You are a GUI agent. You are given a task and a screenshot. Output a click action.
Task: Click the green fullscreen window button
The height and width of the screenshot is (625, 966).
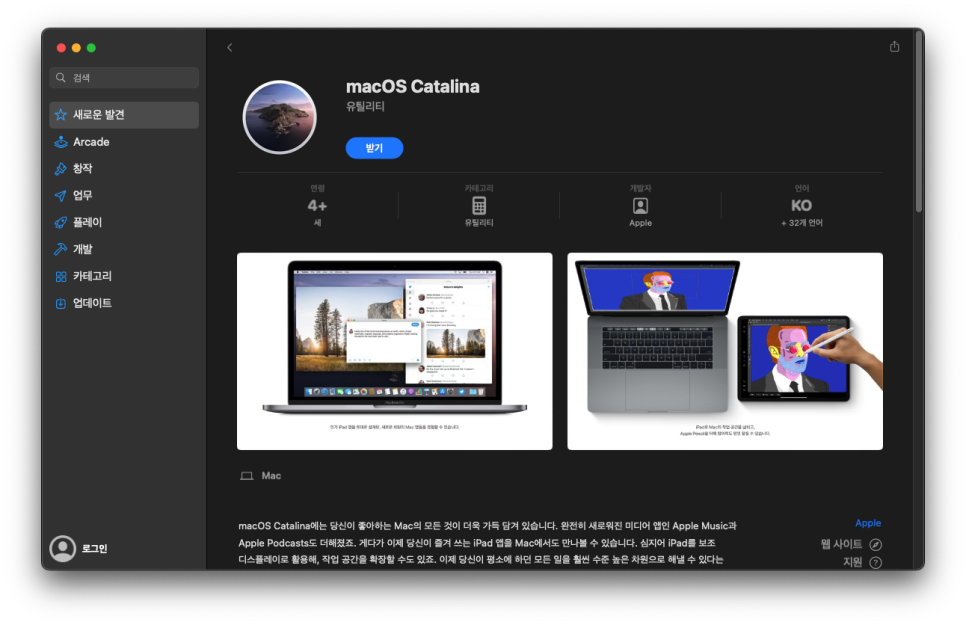pyautogui.click(x=91, y=47)
